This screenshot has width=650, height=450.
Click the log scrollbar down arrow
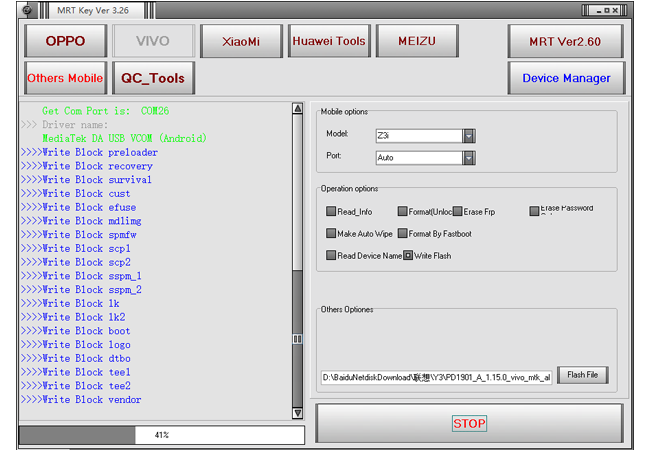pyautogui.click(x=297, y=413)
